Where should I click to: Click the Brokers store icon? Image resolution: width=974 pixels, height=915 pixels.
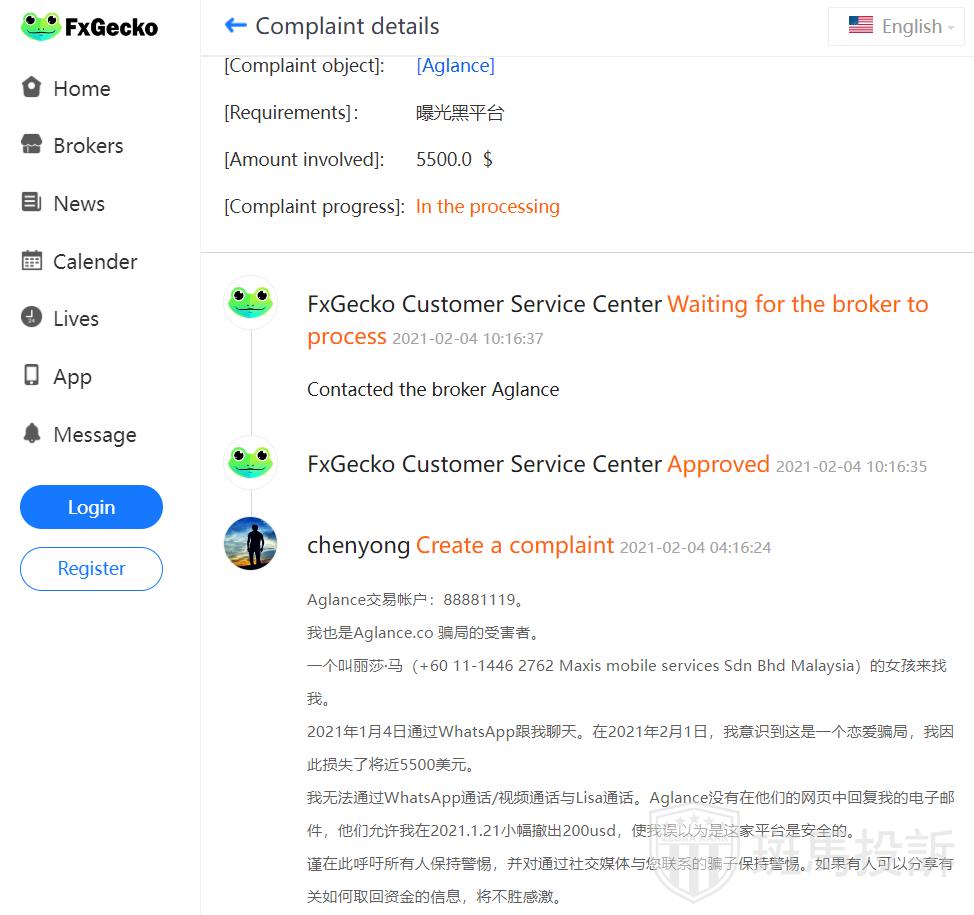(x=32, y=145)
